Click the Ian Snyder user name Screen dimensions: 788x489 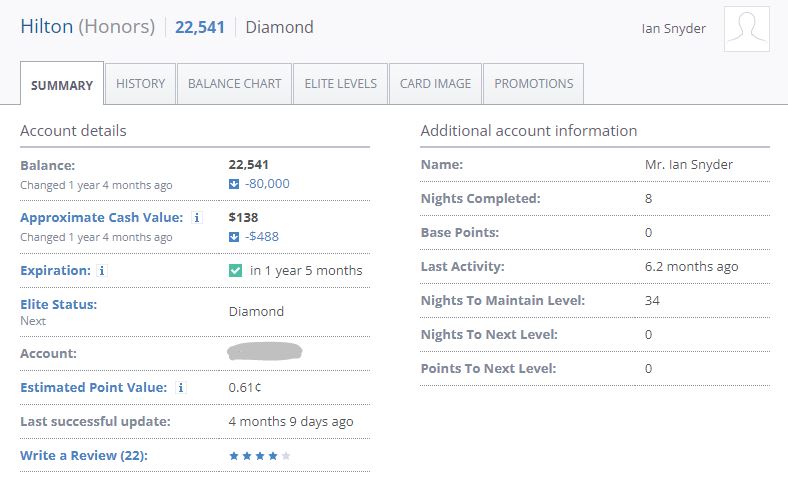click(x=673, y=29)
